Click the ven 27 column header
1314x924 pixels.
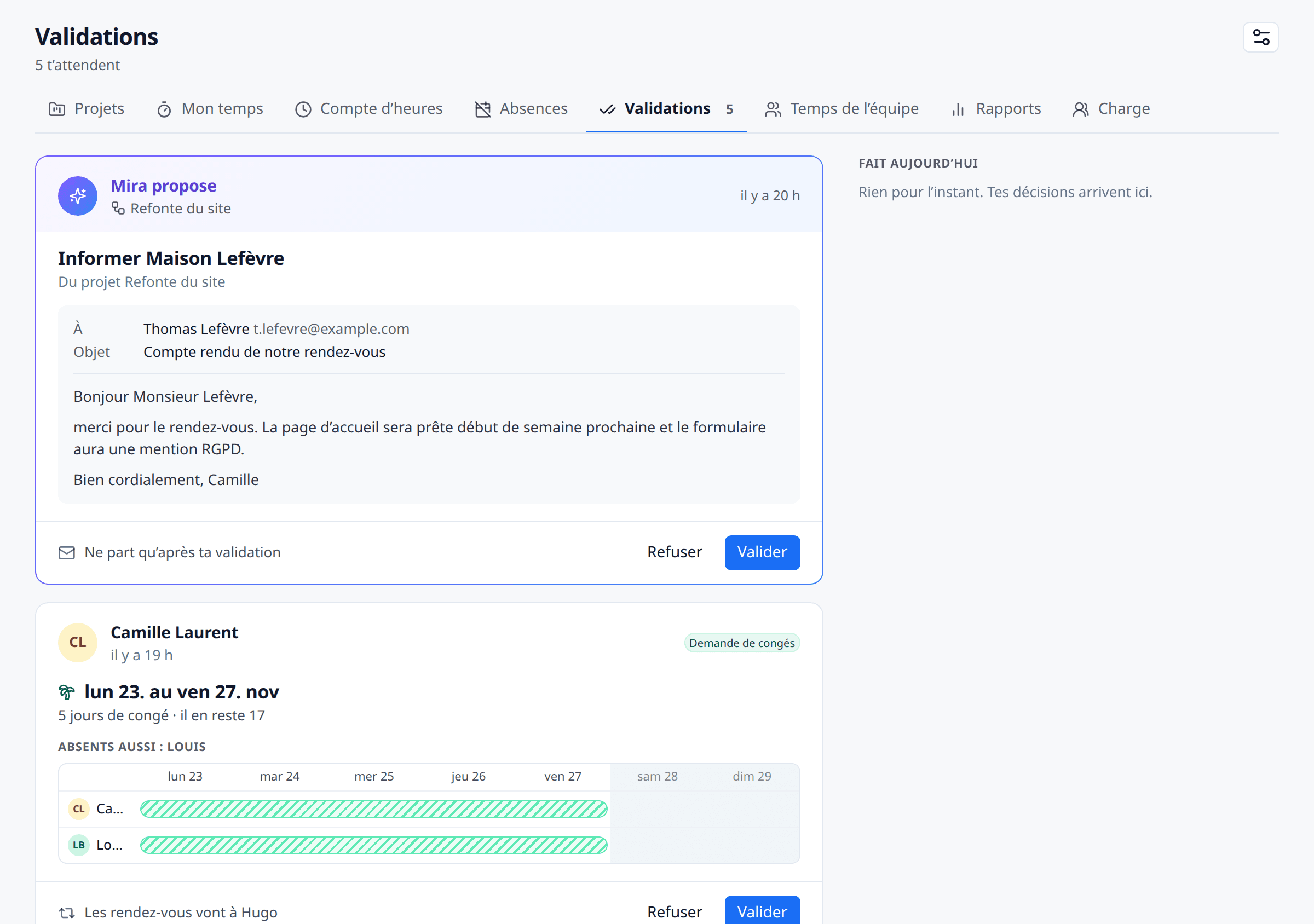point(563,776)
